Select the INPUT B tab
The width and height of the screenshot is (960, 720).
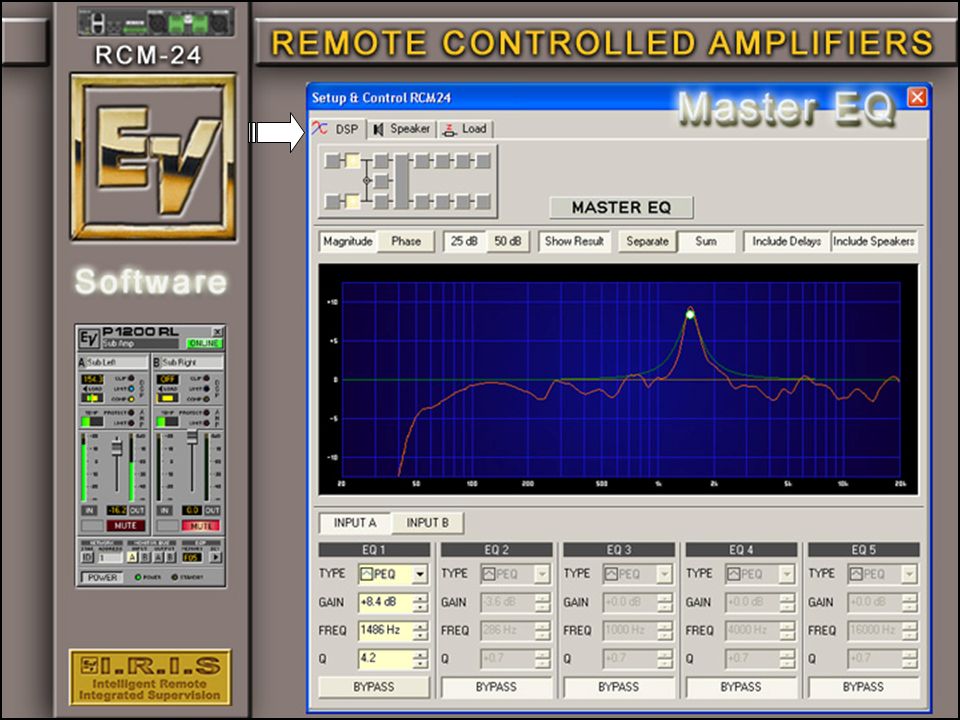427,523
